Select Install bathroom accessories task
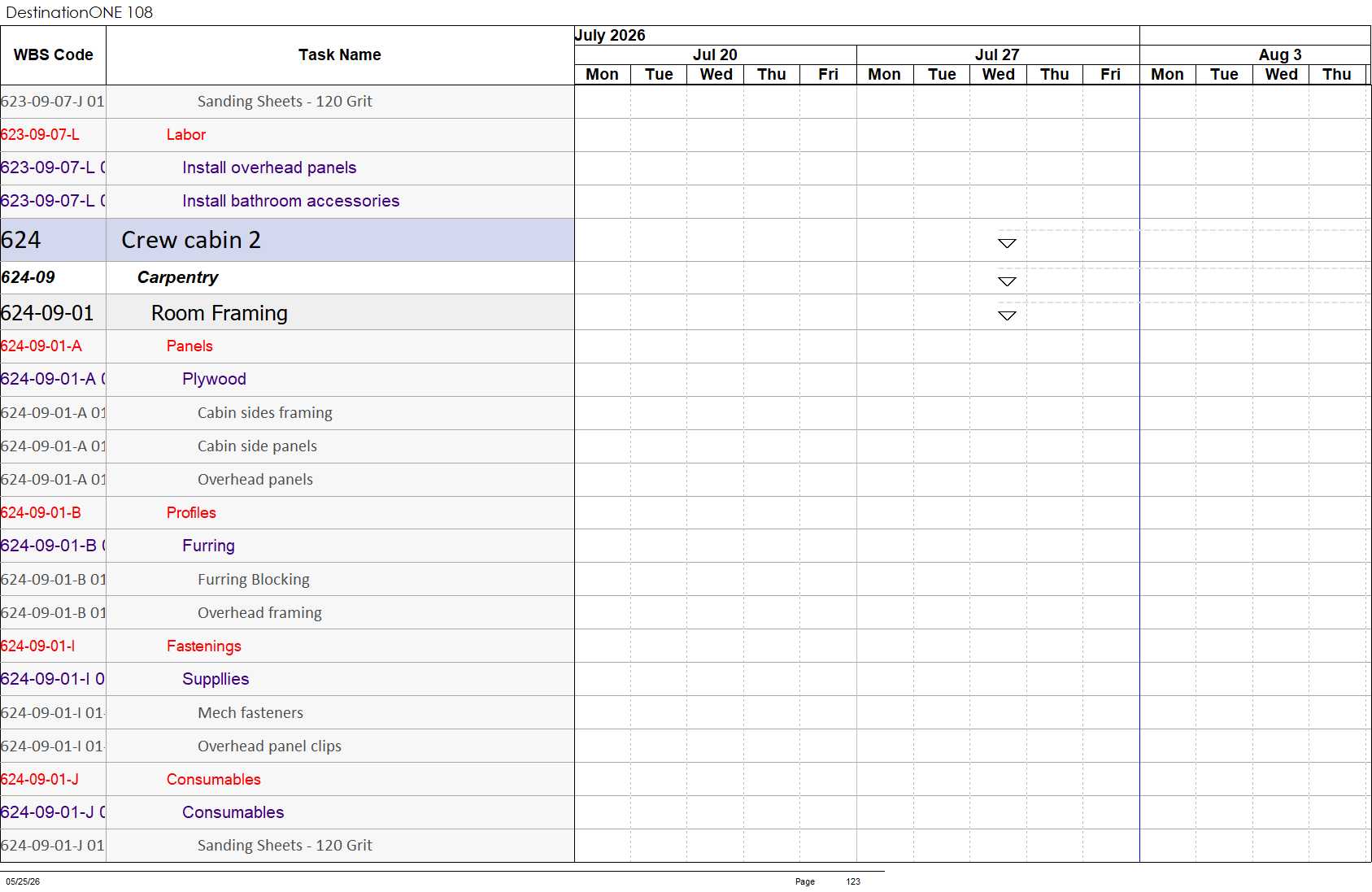Viewport: 1372px width, 892px height. (290, 201)
